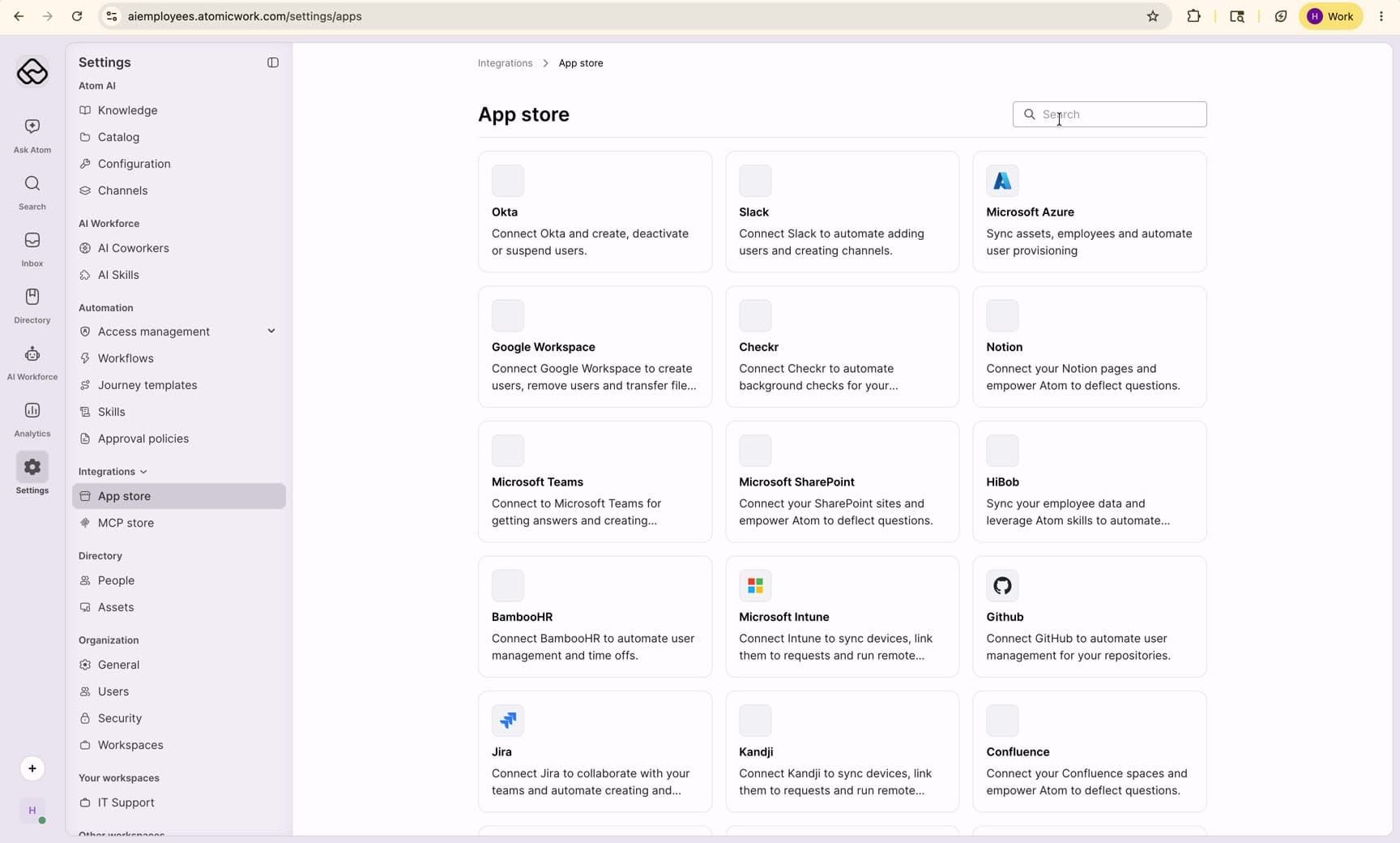Open Assets directory settings
Viewport: 1400px width, 843px height.
[178, 607]
